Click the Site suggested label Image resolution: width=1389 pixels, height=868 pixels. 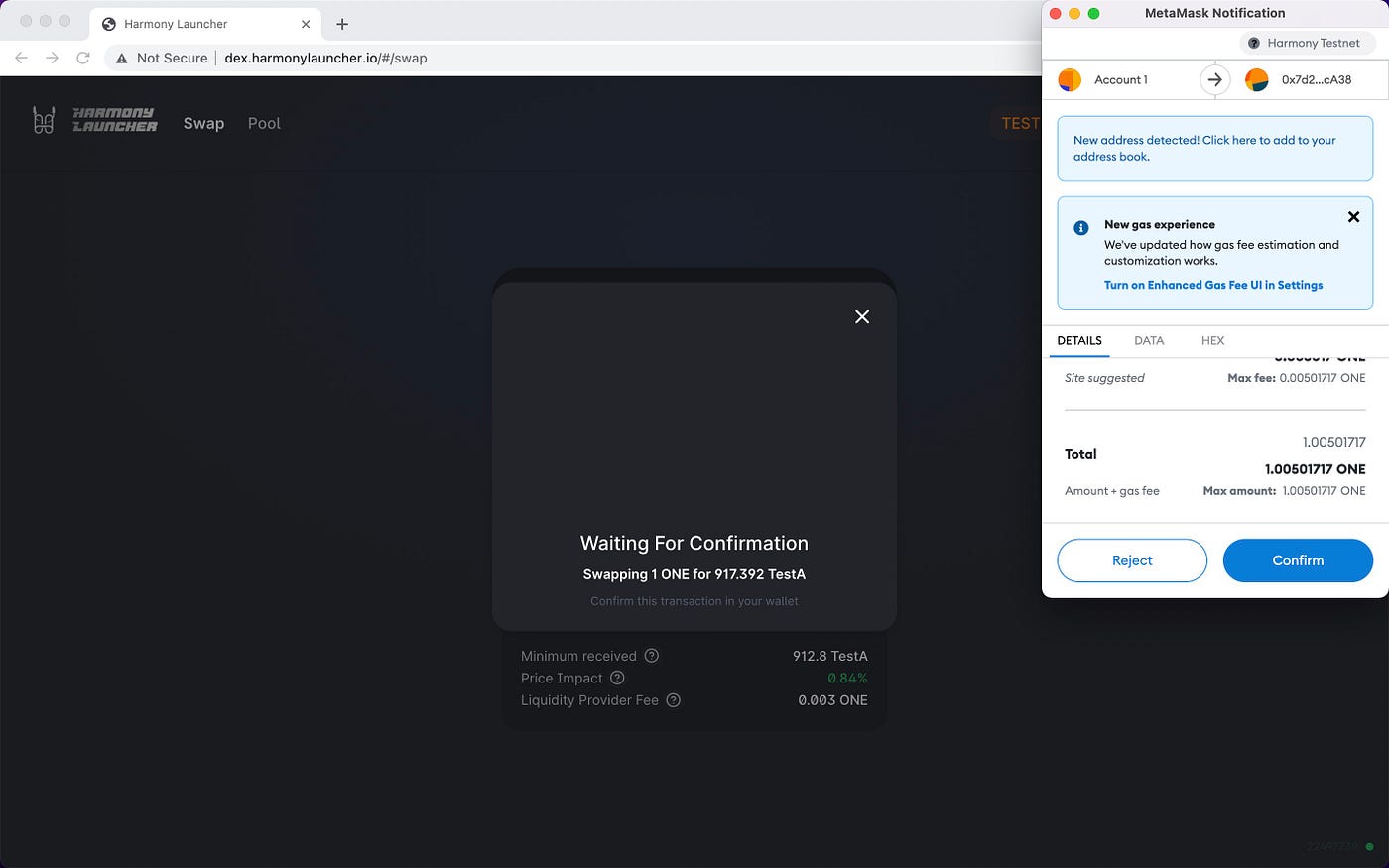click(1104, 378)
